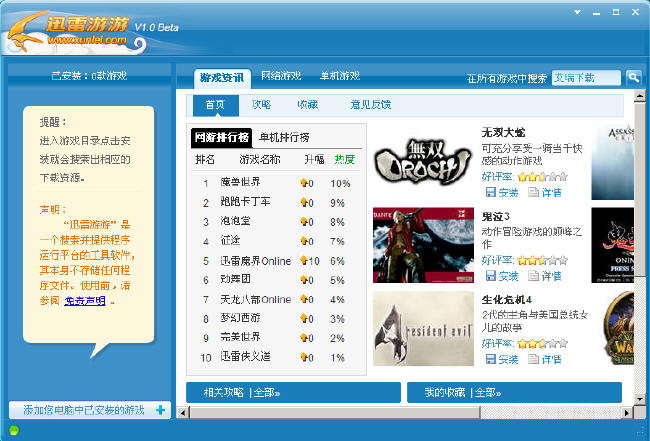Click the 魔兽世界 ranking entry
This screenshot has height=441, width=650.
pos(240,182)
